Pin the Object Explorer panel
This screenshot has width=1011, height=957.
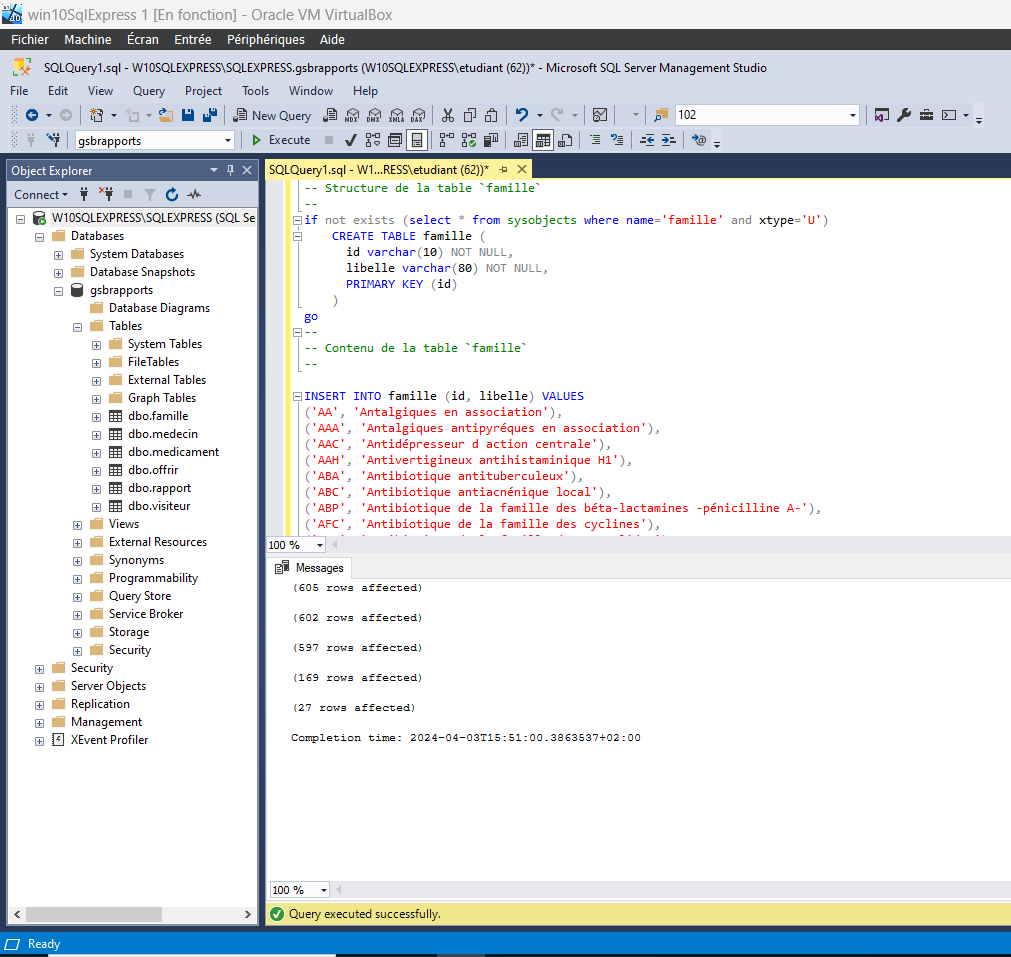click(231, 171)
